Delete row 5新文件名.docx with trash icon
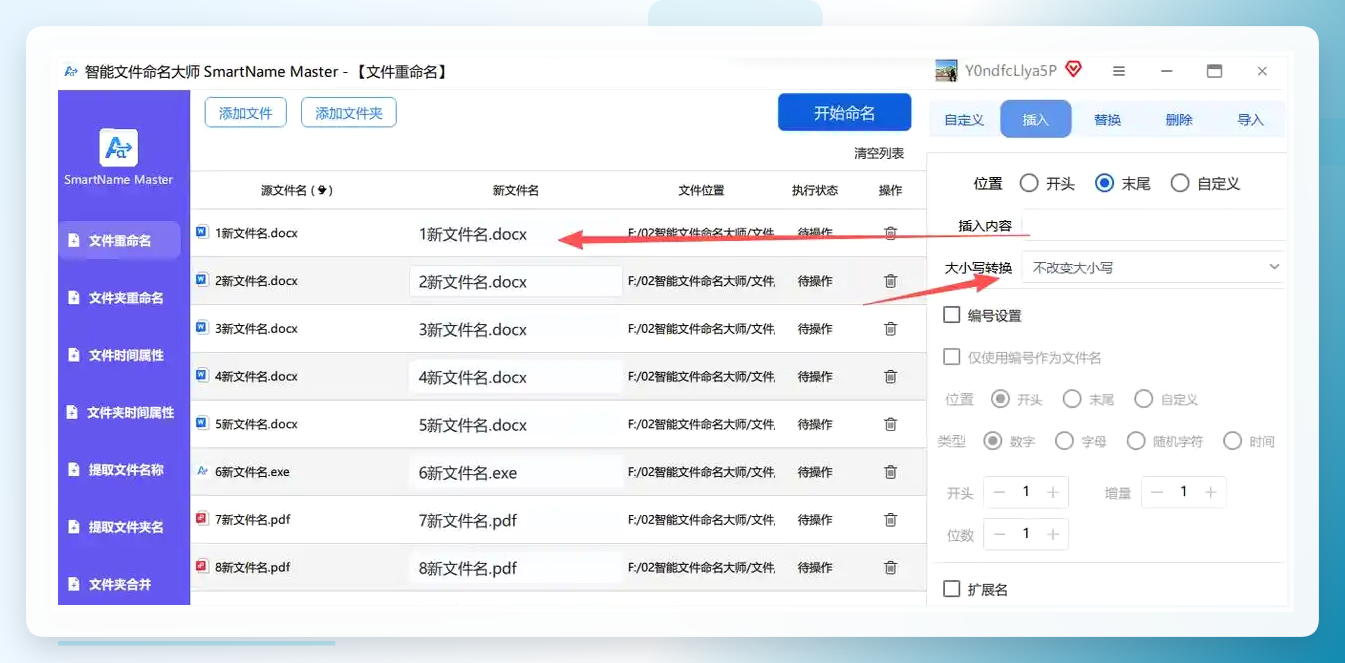 point(890,424)
